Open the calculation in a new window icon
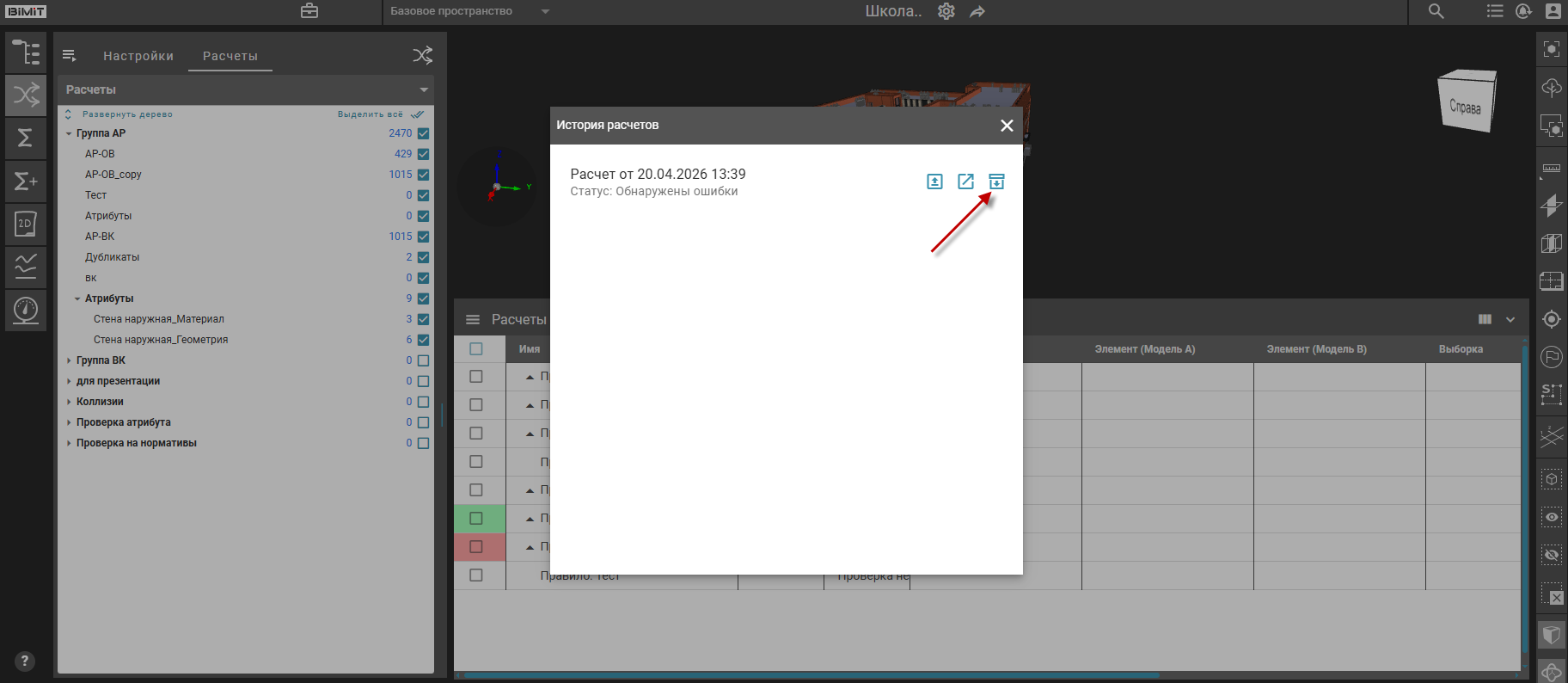 click(965, 182)
